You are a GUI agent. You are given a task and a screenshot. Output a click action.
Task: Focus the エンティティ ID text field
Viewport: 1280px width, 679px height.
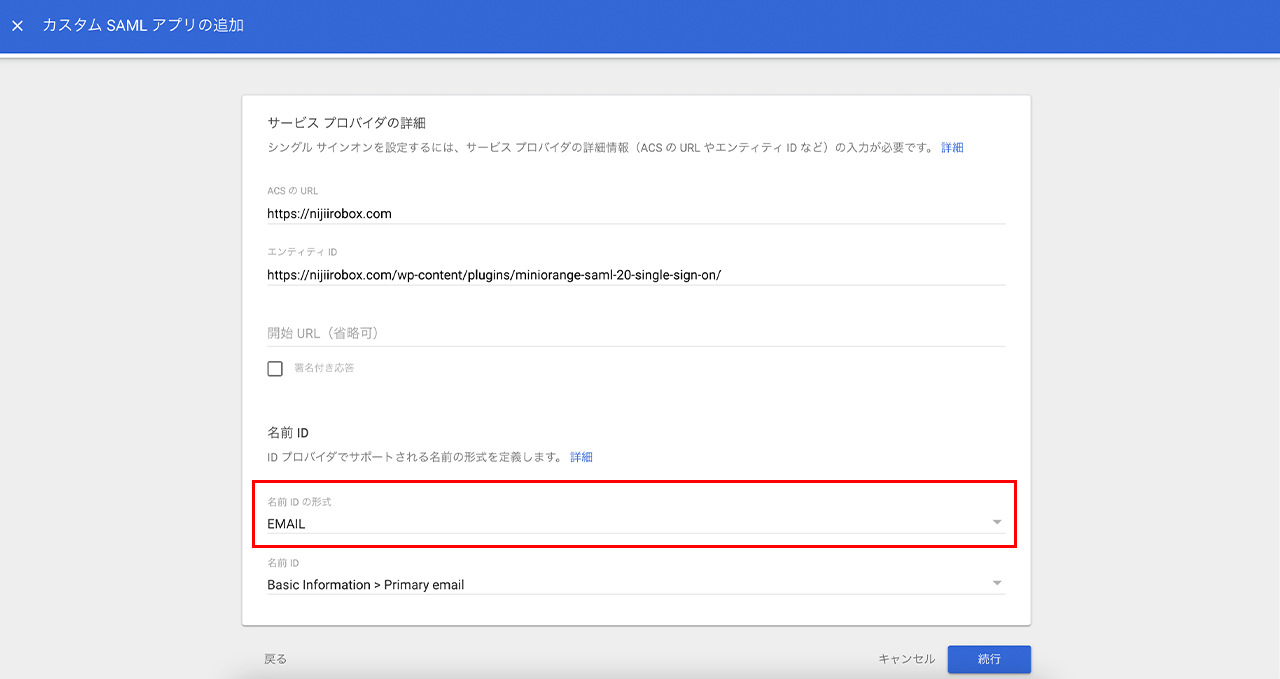point(635,274)
